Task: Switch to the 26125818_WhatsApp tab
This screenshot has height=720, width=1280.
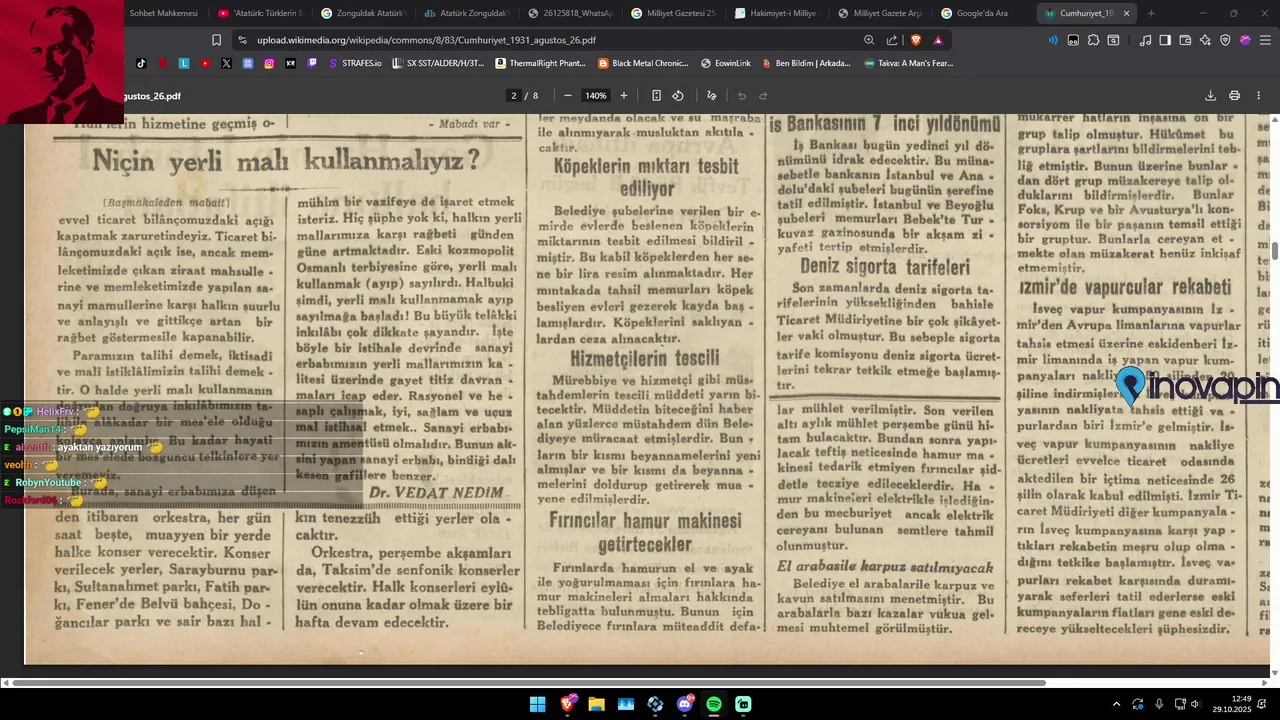Action: coord(569,13)
